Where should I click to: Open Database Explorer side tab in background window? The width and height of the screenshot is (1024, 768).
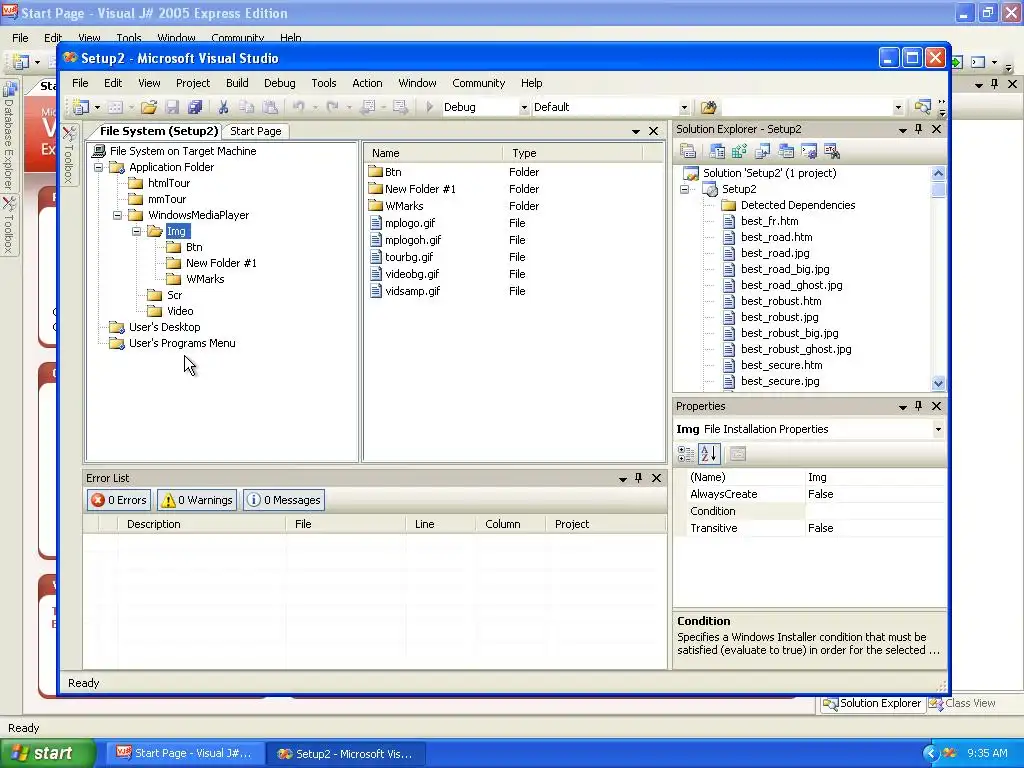tap(9, 136)
